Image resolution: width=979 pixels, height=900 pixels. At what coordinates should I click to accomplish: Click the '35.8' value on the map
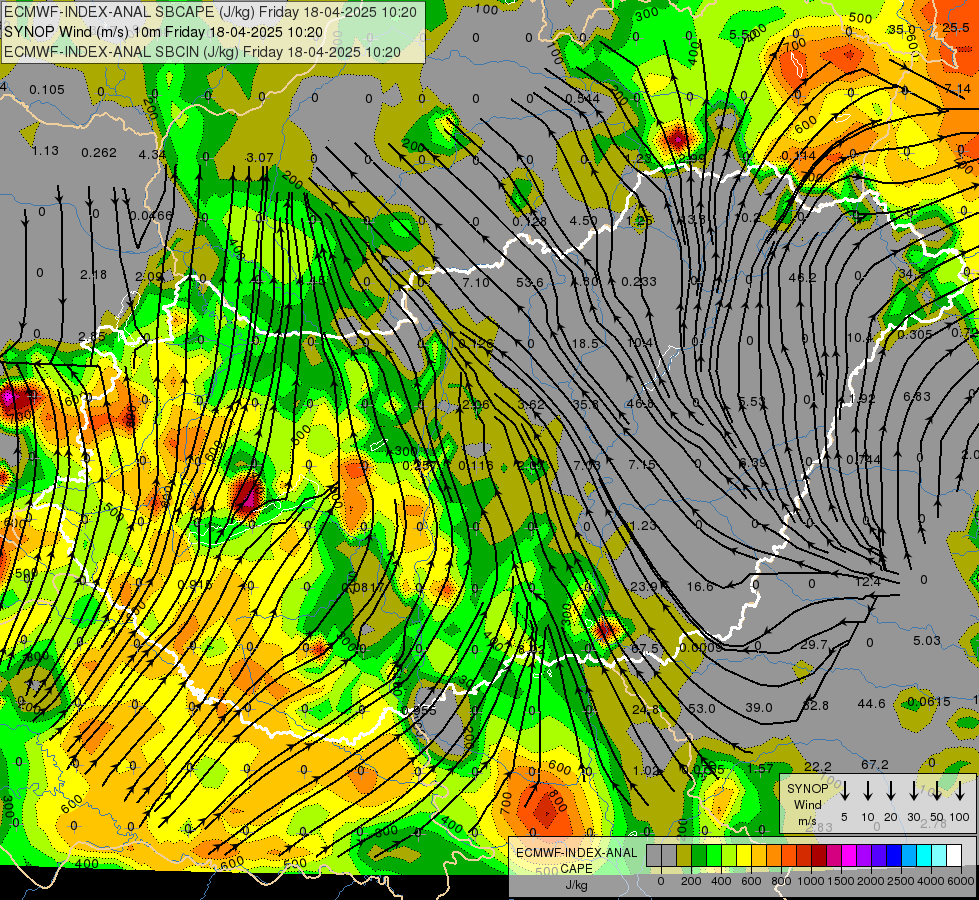pyautogui.click(x=586, y=404)
